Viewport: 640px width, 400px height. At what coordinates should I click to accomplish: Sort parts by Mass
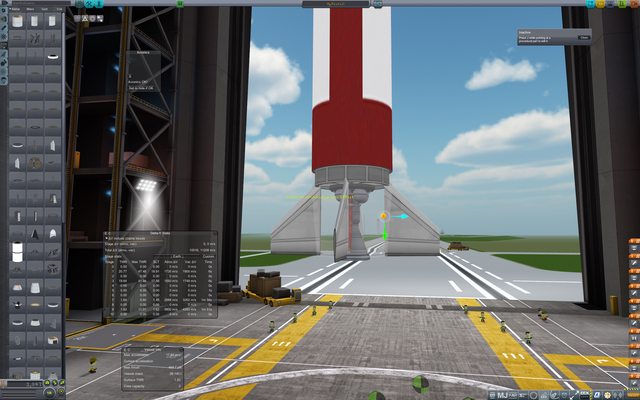29,9
